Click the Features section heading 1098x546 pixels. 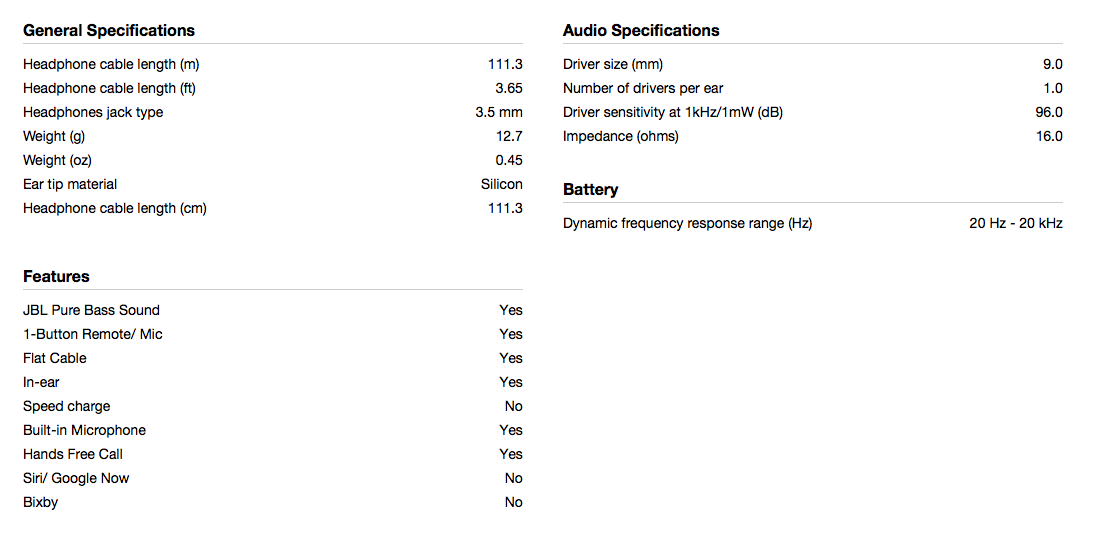click(x=56, y=276)
